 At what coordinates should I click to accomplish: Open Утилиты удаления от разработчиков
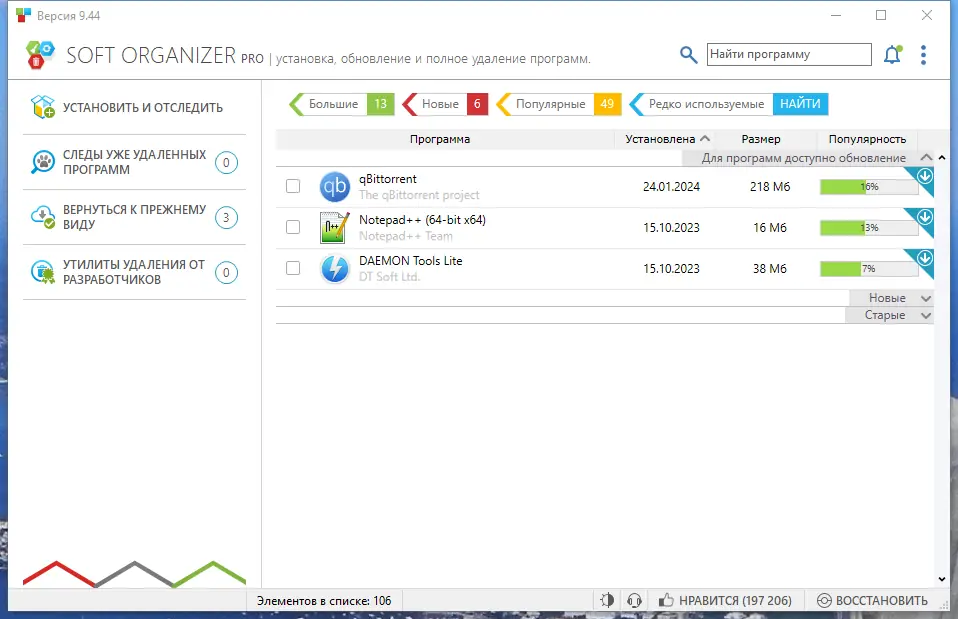(134, 272)
